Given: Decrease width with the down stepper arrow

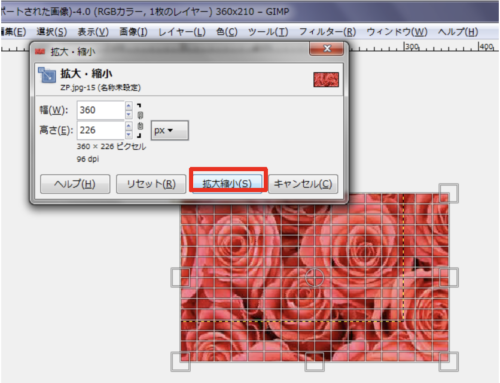Looking at the screenshot, I should [x=129, y=114].
